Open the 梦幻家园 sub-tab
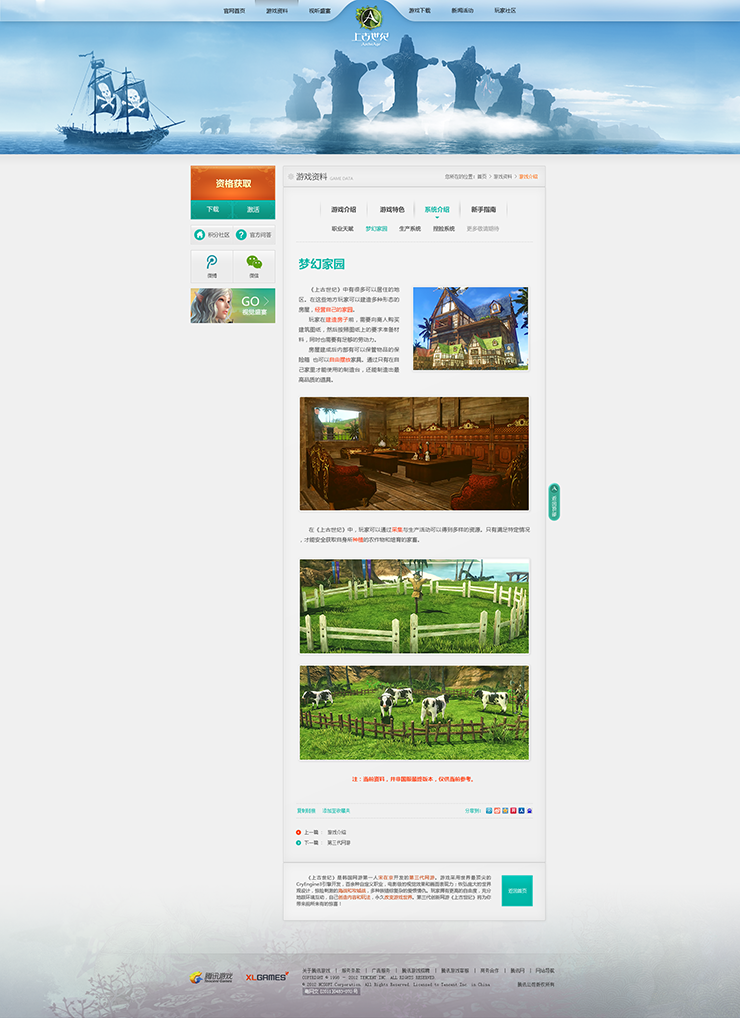Screen dimensions: 740x1018 (x=376, y=229)
